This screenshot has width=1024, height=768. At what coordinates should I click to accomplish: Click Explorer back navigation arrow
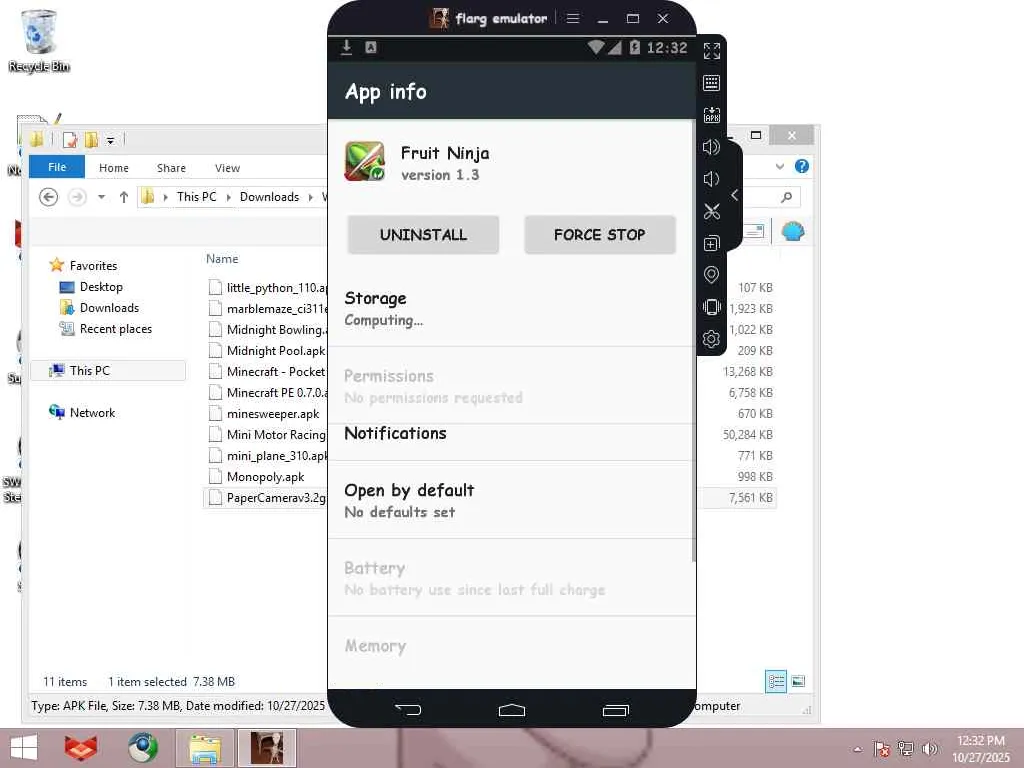[x=48, y=197]
